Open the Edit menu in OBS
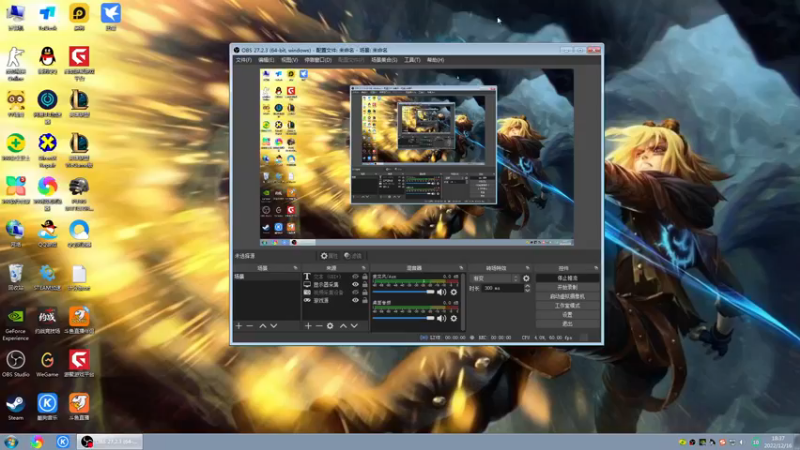Image resolution: width=800 pixels, height=450 pixels. [266, 60]
